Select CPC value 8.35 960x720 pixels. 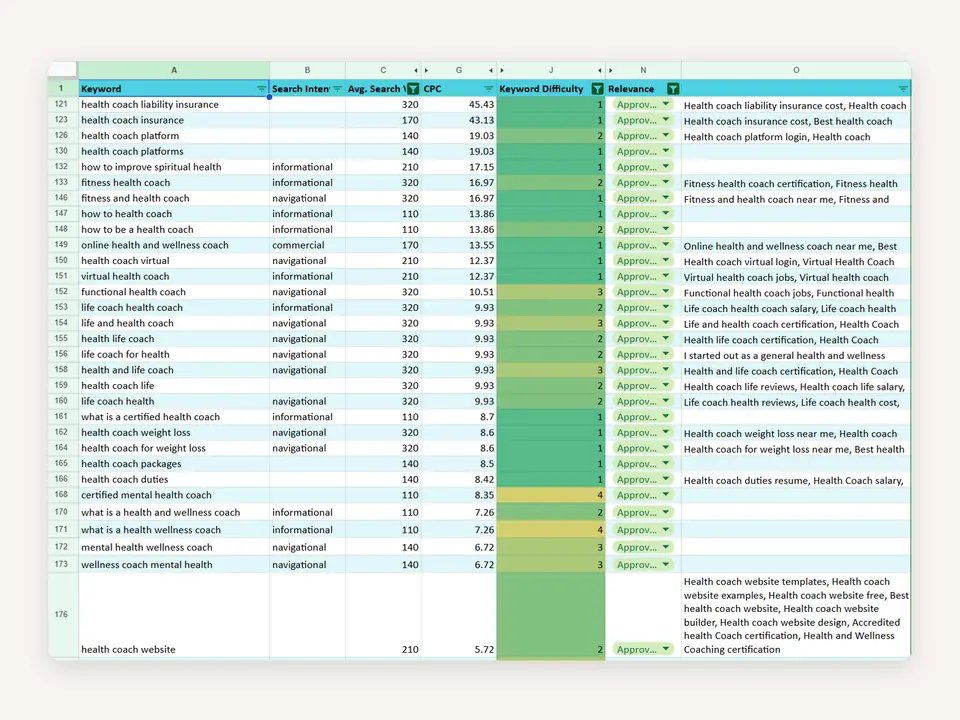click(x=459, y=495)
